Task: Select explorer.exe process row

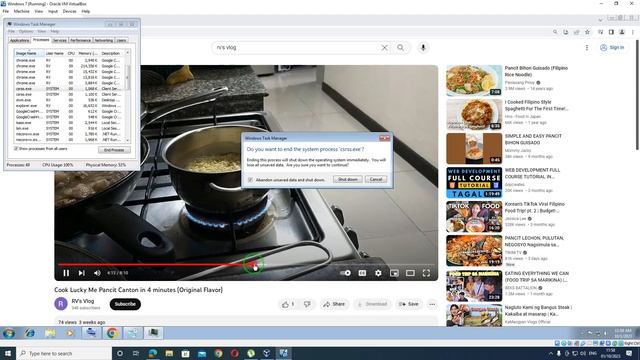Action: (x=69, y=106)
